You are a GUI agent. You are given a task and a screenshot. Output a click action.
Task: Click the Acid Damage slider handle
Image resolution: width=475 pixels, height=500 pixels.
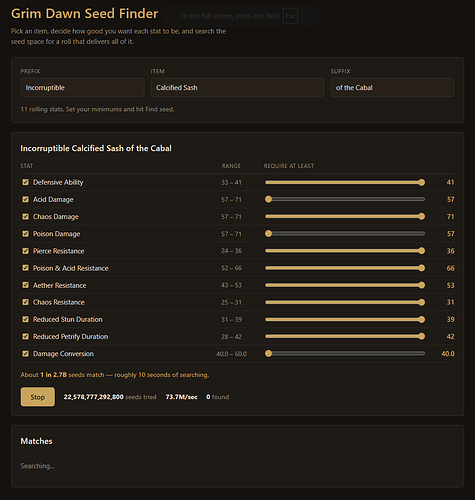click(268, 199)
